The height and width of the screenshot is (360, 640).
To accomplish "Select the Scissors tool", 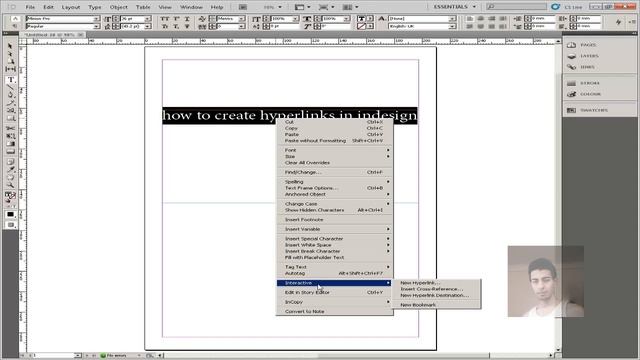I will pos(10,128).
